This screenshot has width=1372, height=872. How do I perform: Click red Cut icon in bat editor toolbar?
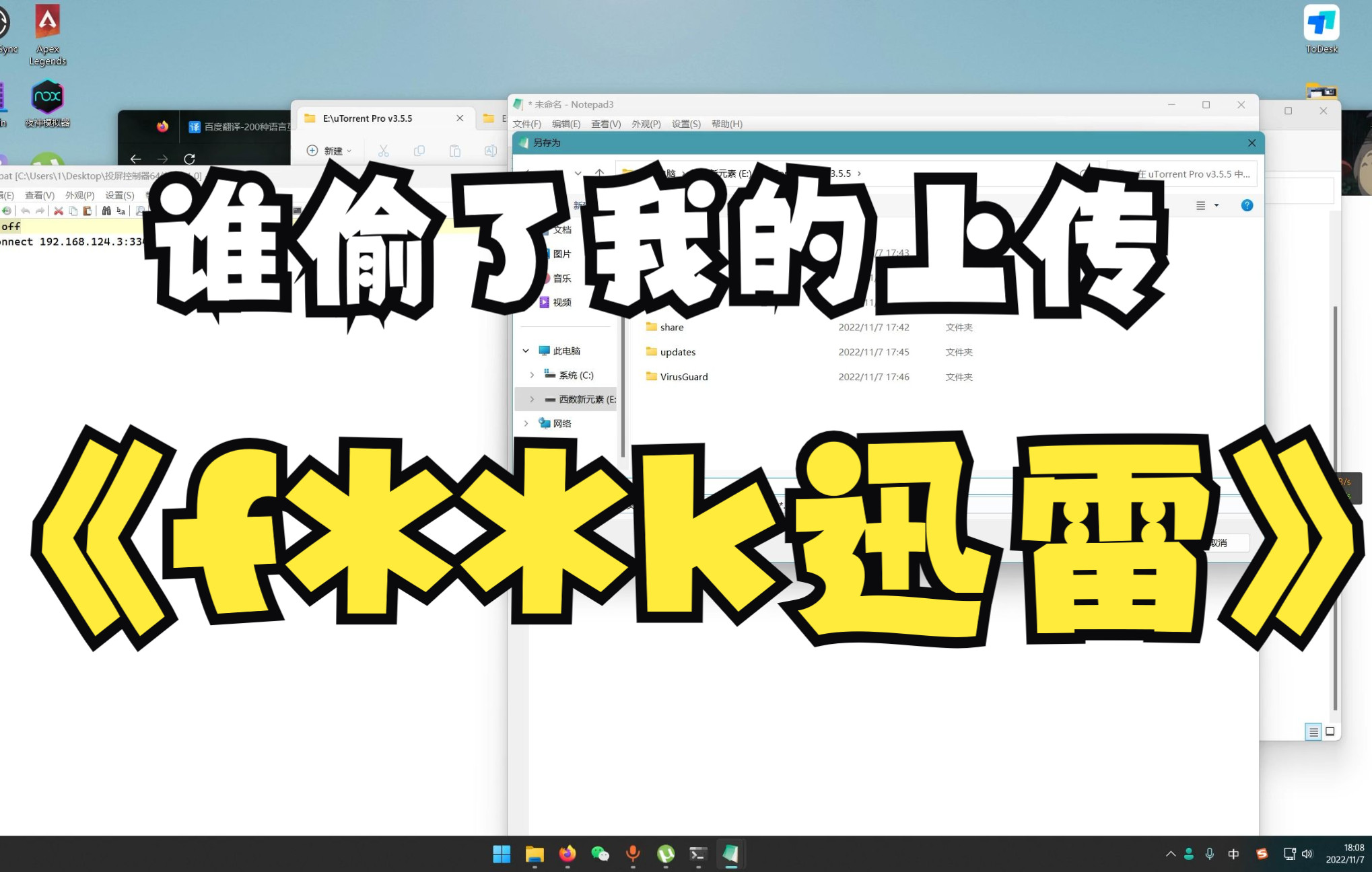click(x=59, y=211)
